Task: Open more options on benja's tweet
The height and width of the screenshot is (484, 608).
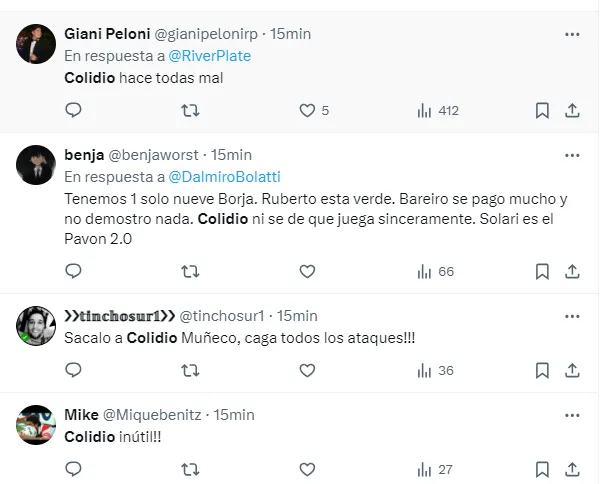Action: click(572, 155)
